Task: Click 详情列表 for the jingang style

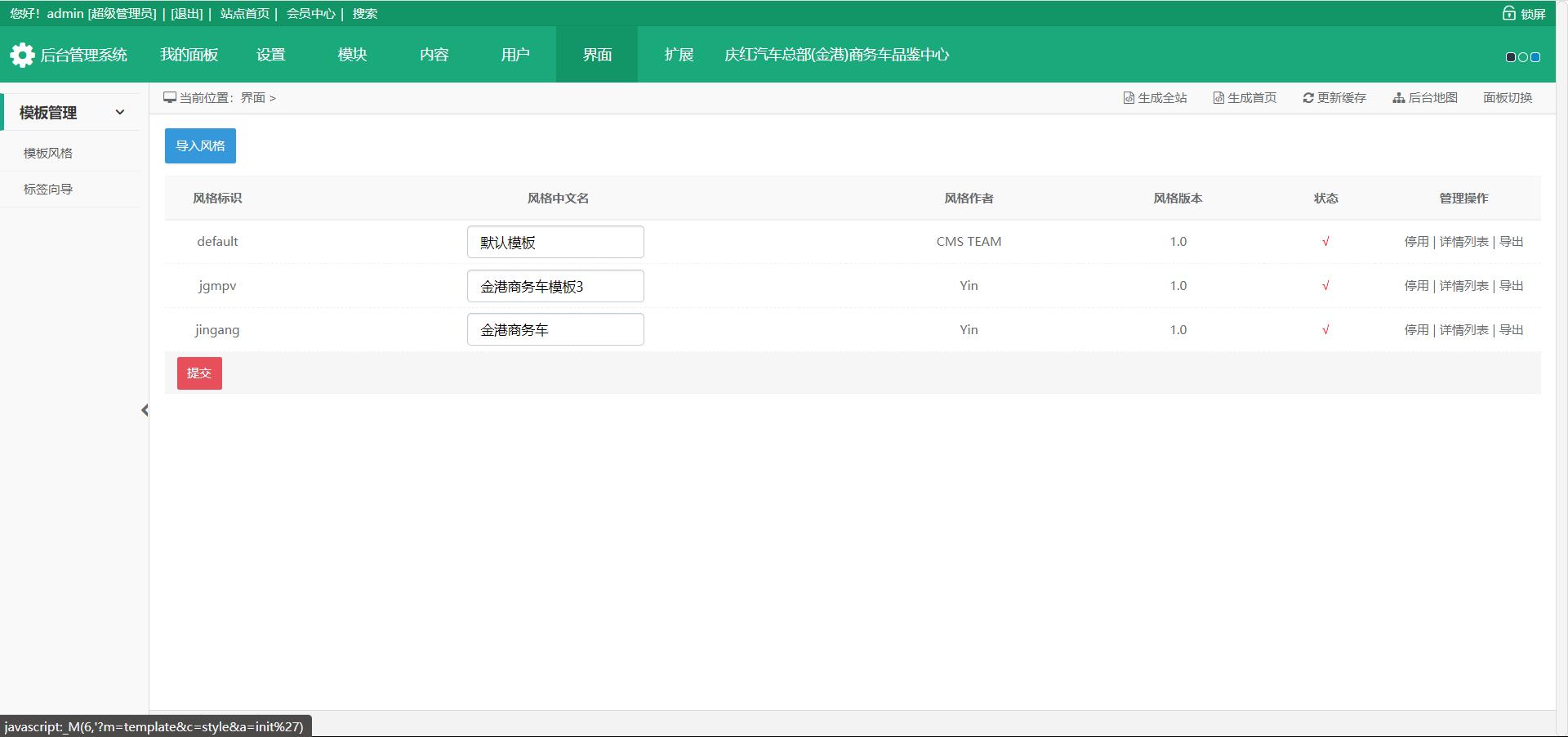Action: point(1463,330)
